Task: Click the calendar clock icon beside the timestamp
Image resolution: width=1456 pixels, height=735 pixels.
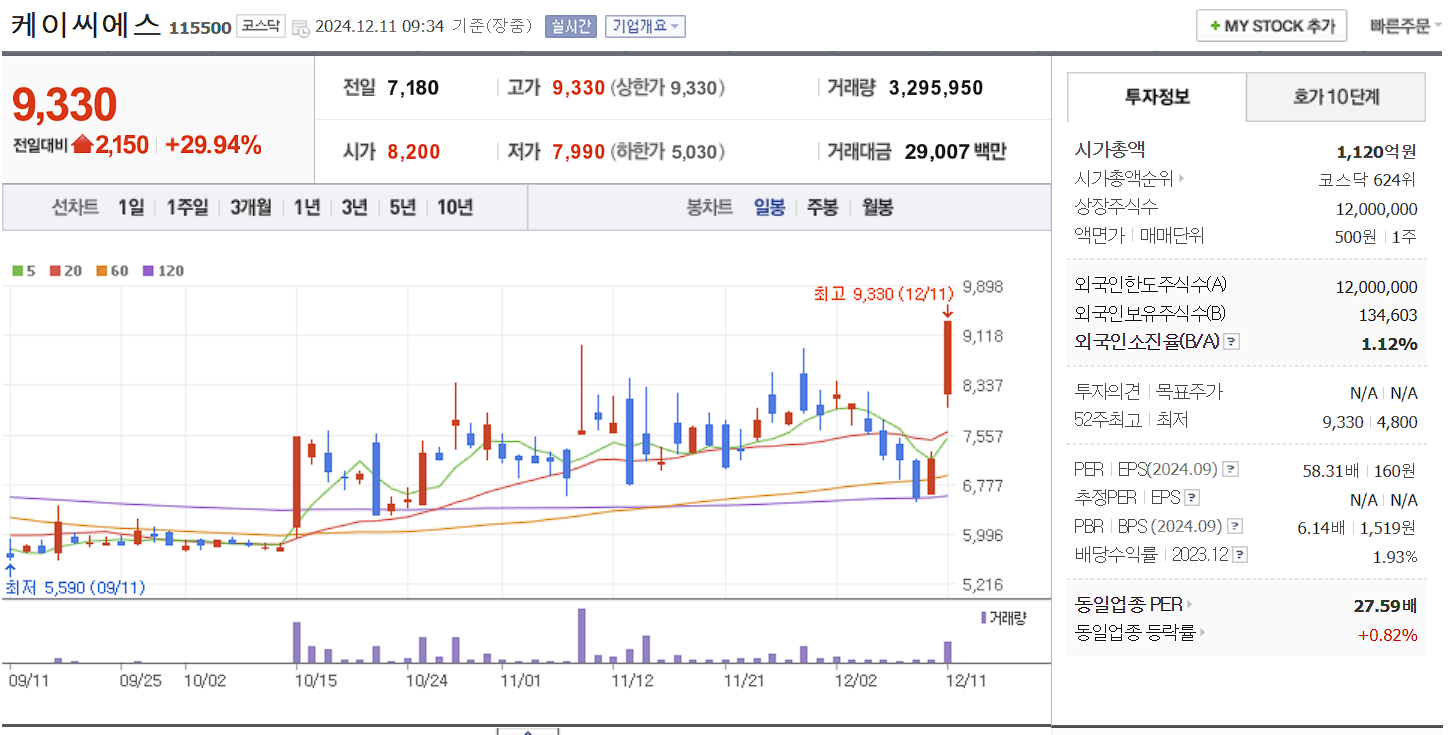Action: 301,27
